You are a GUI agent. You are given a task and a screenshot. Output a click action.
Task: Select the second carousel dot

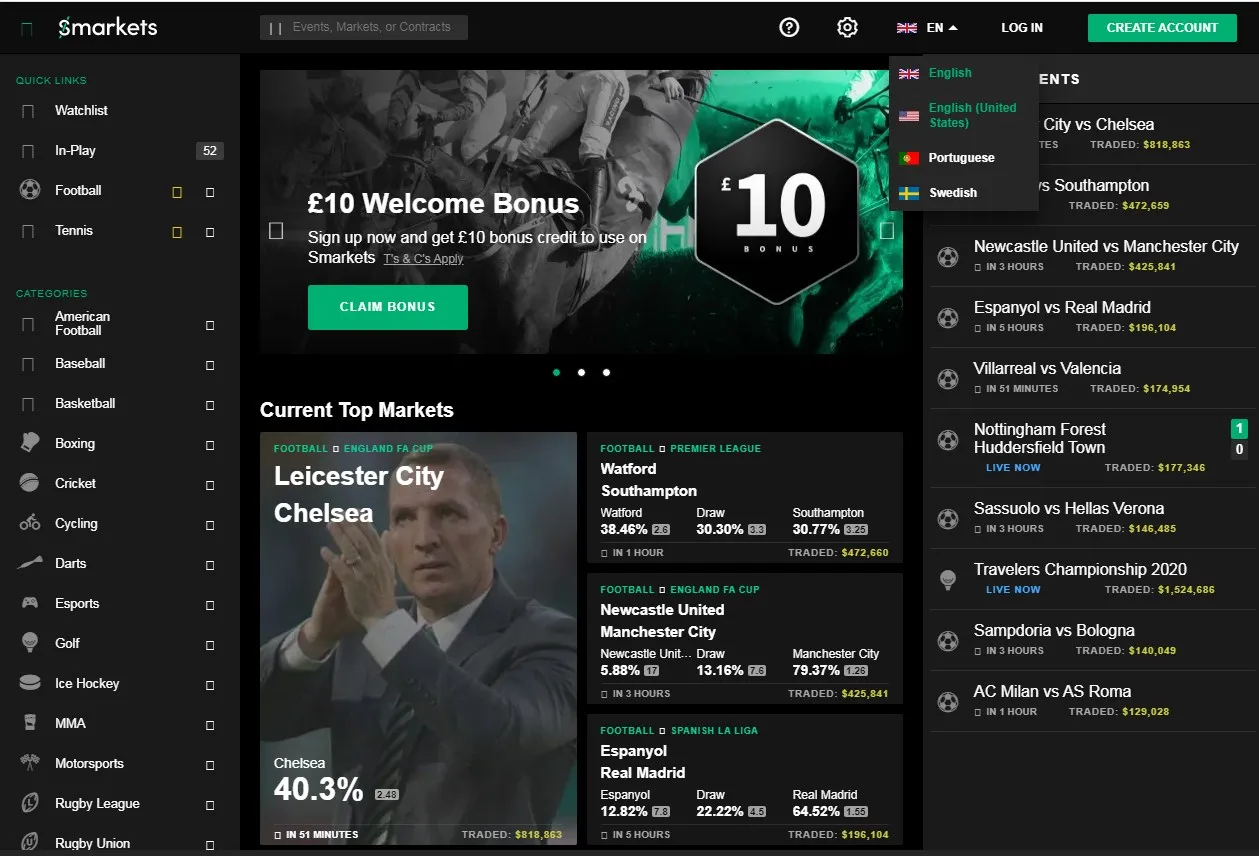click(581, 372)
